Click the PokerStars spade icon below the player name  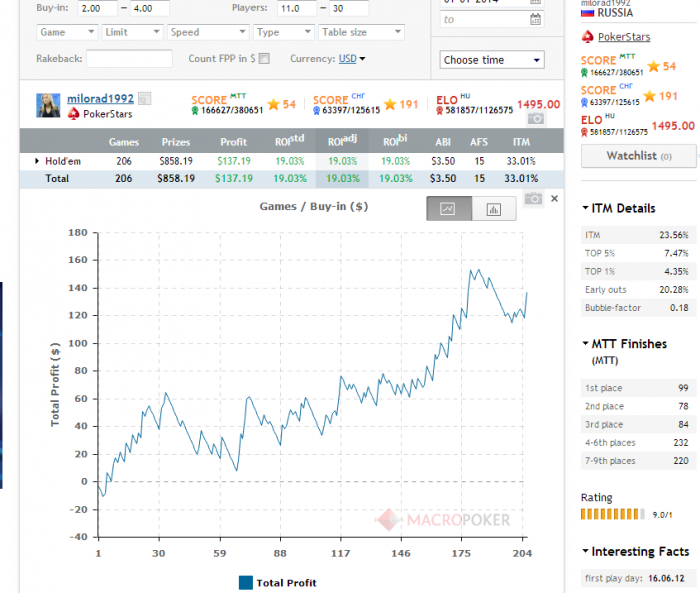(73, 114)
